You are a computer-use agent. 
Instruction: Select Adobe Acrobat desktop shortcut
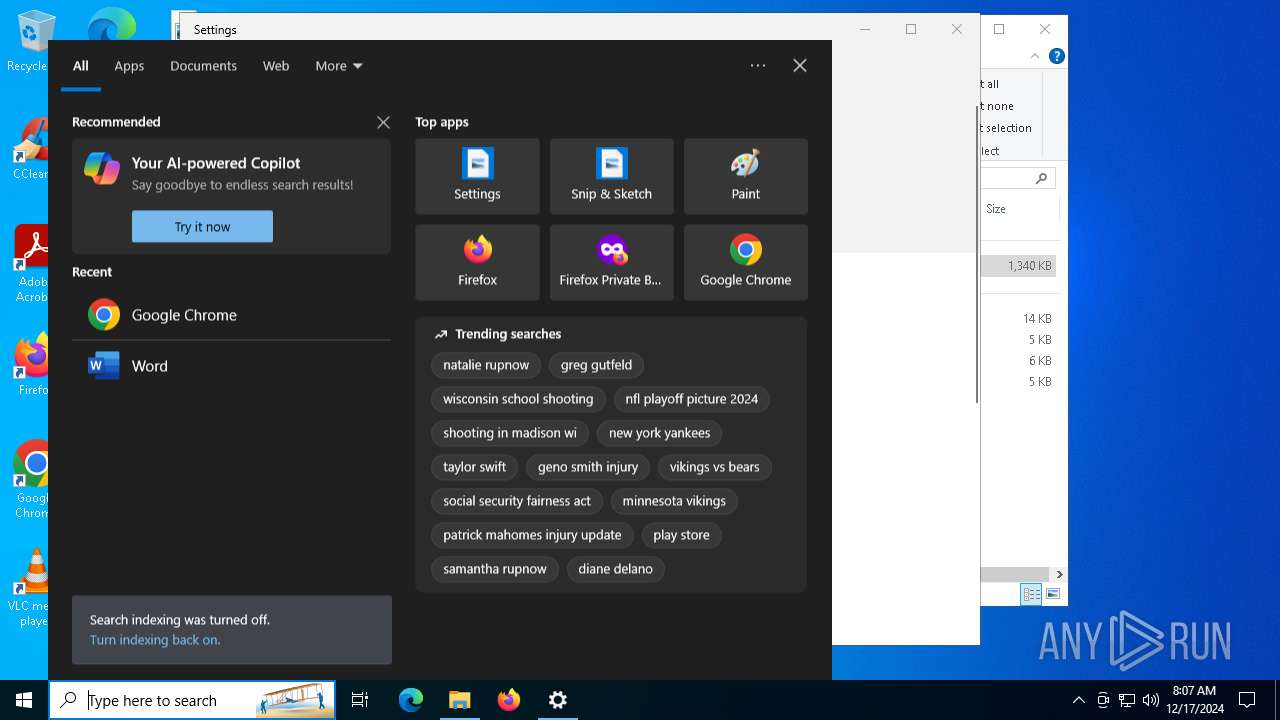click(x=30, y=263)
